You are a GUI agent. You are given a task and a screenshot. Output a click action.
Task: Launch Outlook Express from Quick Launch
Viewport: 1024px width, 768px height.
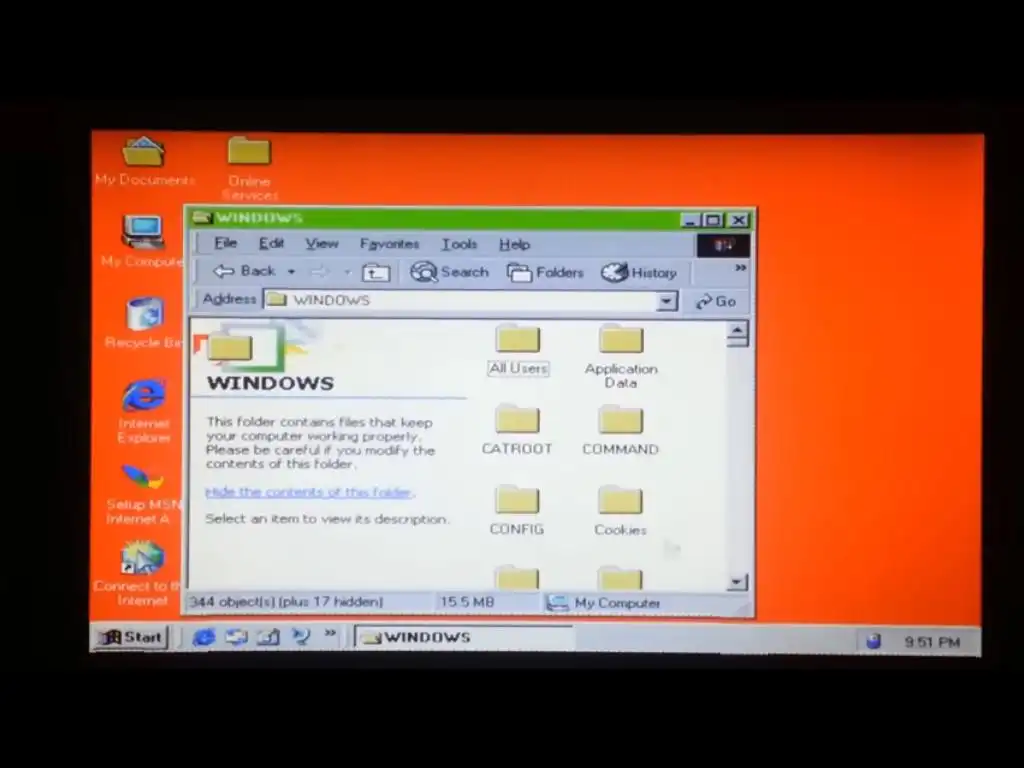click(236, 637)
